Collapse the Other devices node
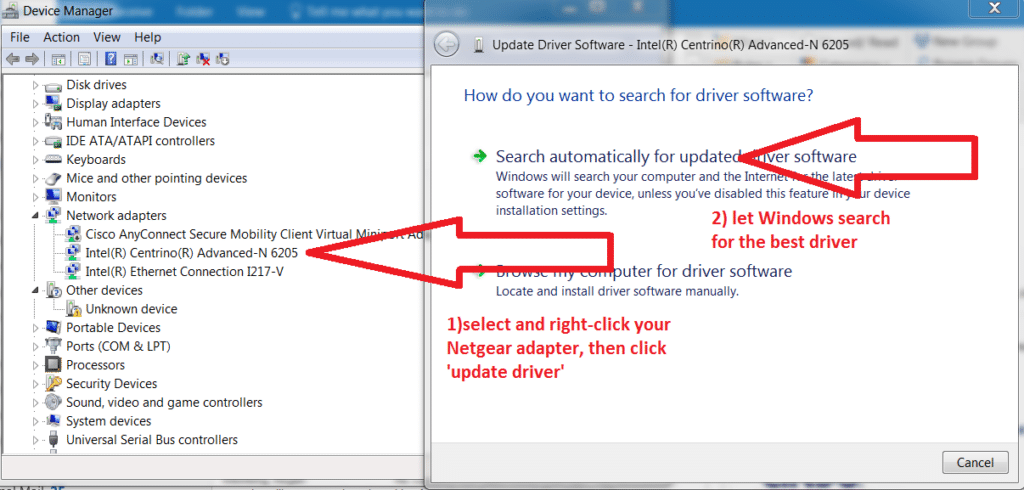1024x490 pixels. [36, 290]
